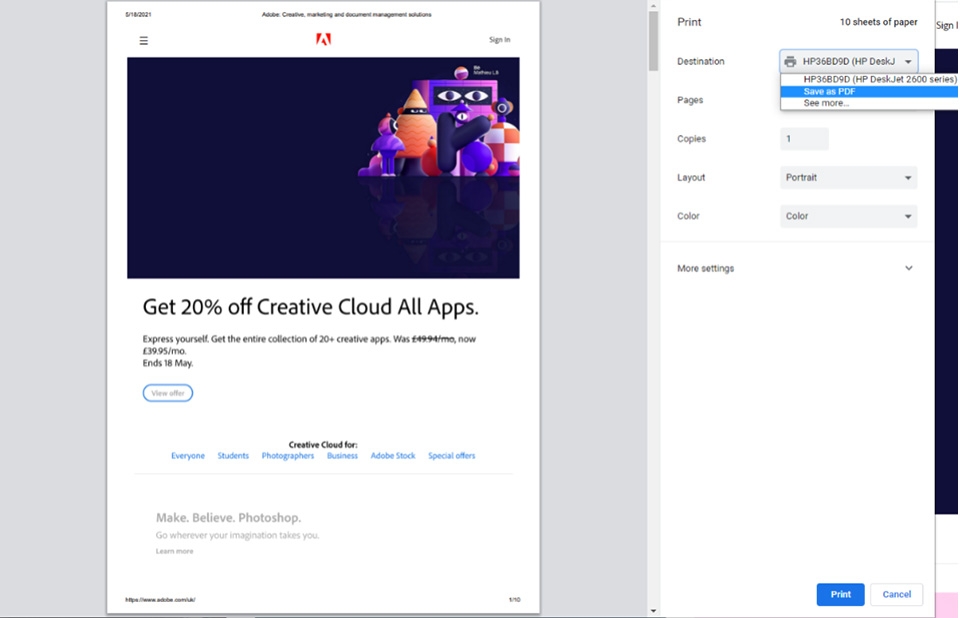
Task: Follow the "Learn more" link
Action: click(x=175, y=550)
